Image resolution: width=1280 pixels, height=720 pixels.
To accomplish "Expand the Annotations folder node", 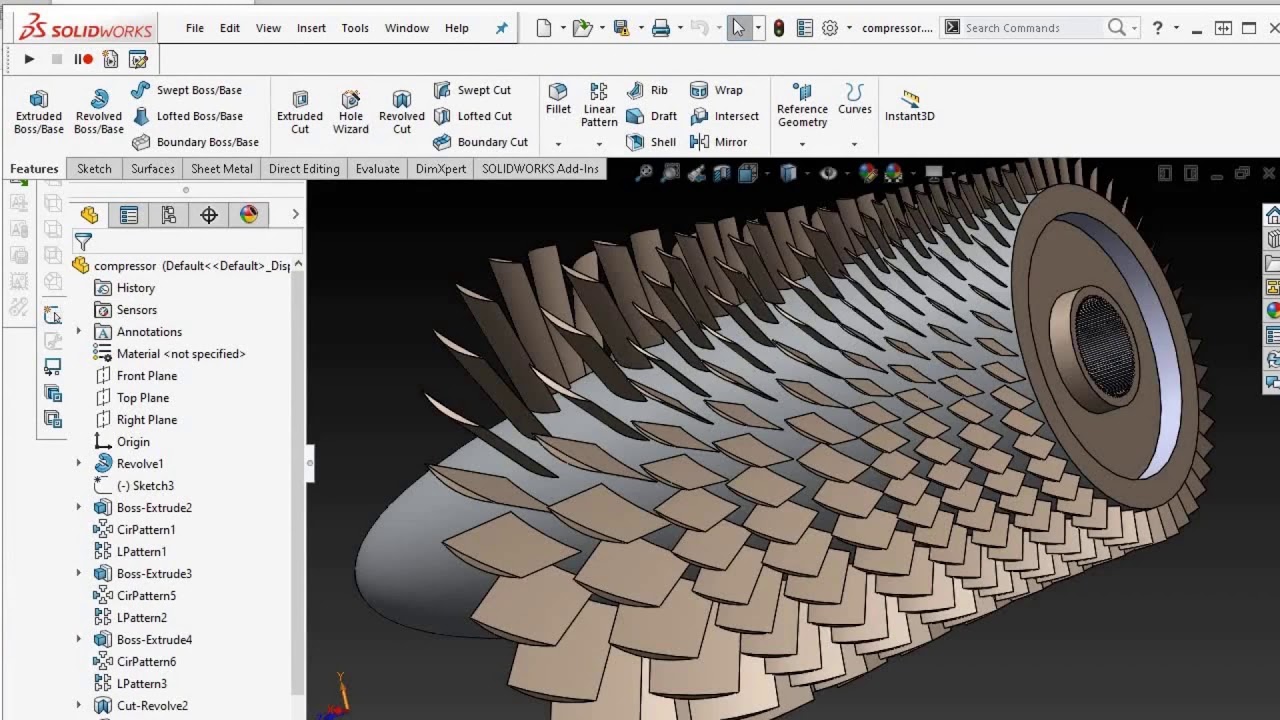I will [x=79, y=332].
